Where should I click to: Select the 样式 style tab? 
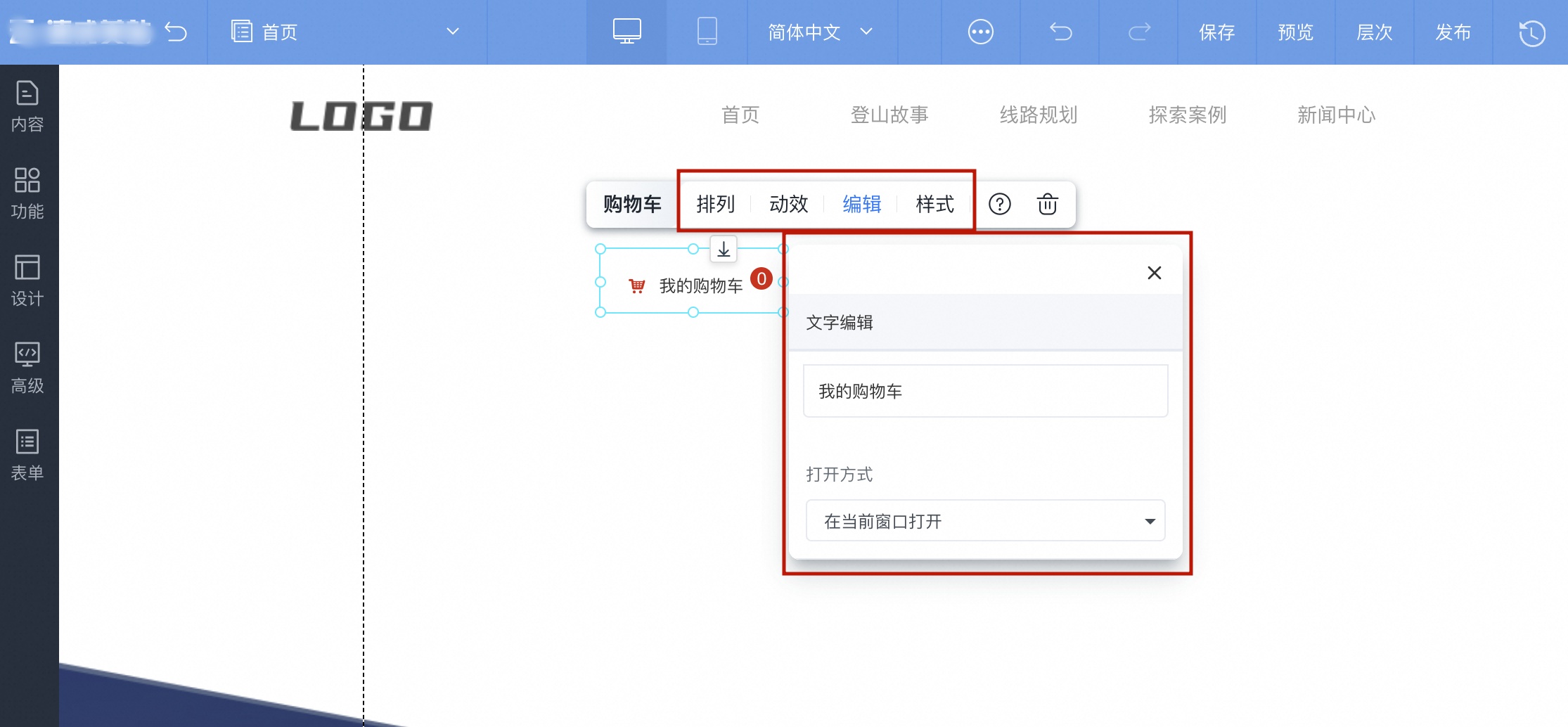(x=935, y=204)
